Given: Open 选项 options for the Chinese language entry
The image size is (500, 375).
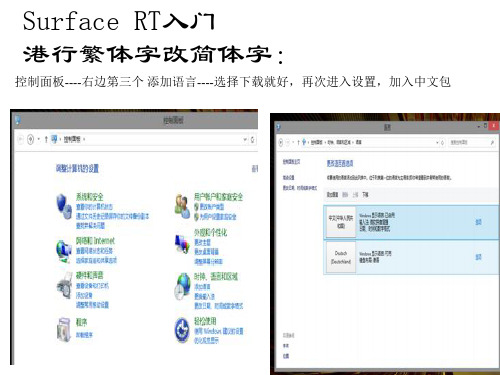Looking at the screenshot, I should click(x=479, y=222).
